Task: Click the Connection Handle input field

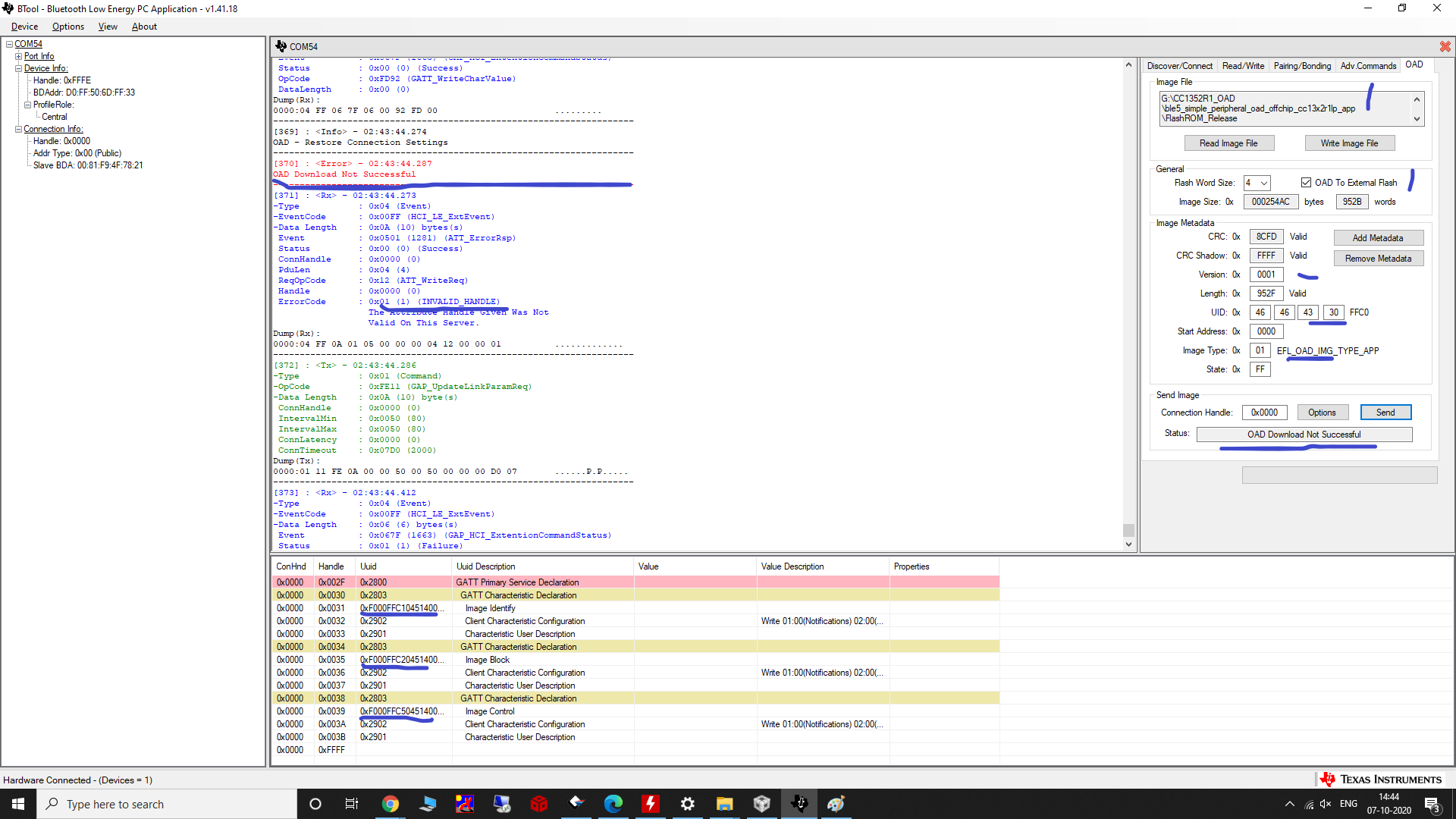Action: coord(1264,413)
